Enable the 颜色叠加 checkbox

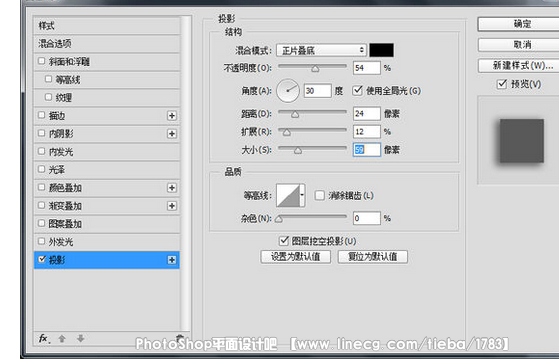pyautogui.click(x=41, y=187)
